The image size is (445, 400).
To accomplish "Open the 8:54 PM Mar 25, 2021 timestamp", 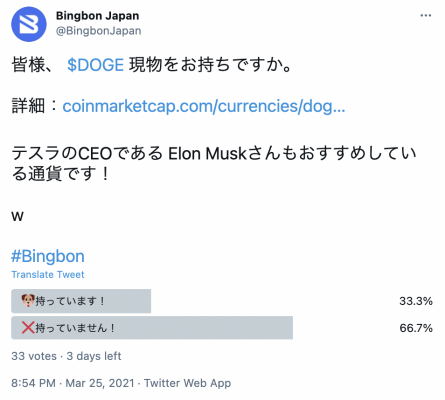I will (x=73, y=383).
